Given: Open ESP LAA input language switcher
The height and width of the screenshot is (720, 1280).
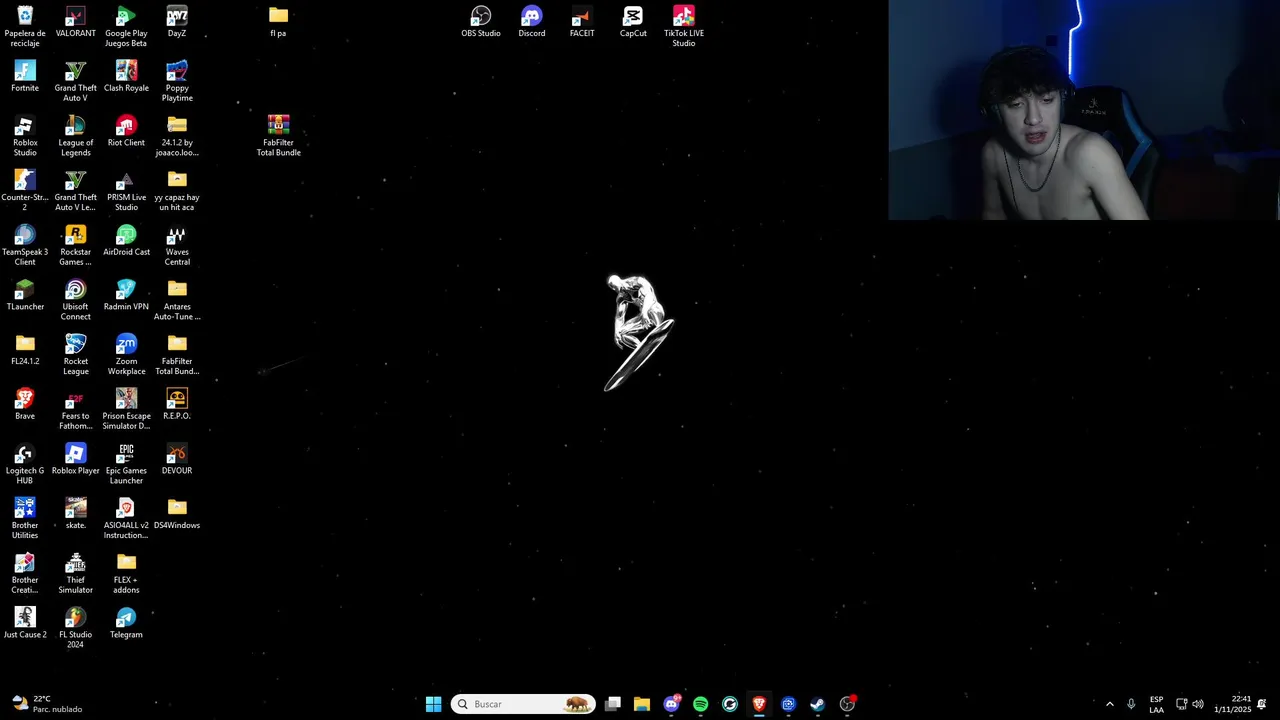Looking at the screenshot, I should (1156, 704).
